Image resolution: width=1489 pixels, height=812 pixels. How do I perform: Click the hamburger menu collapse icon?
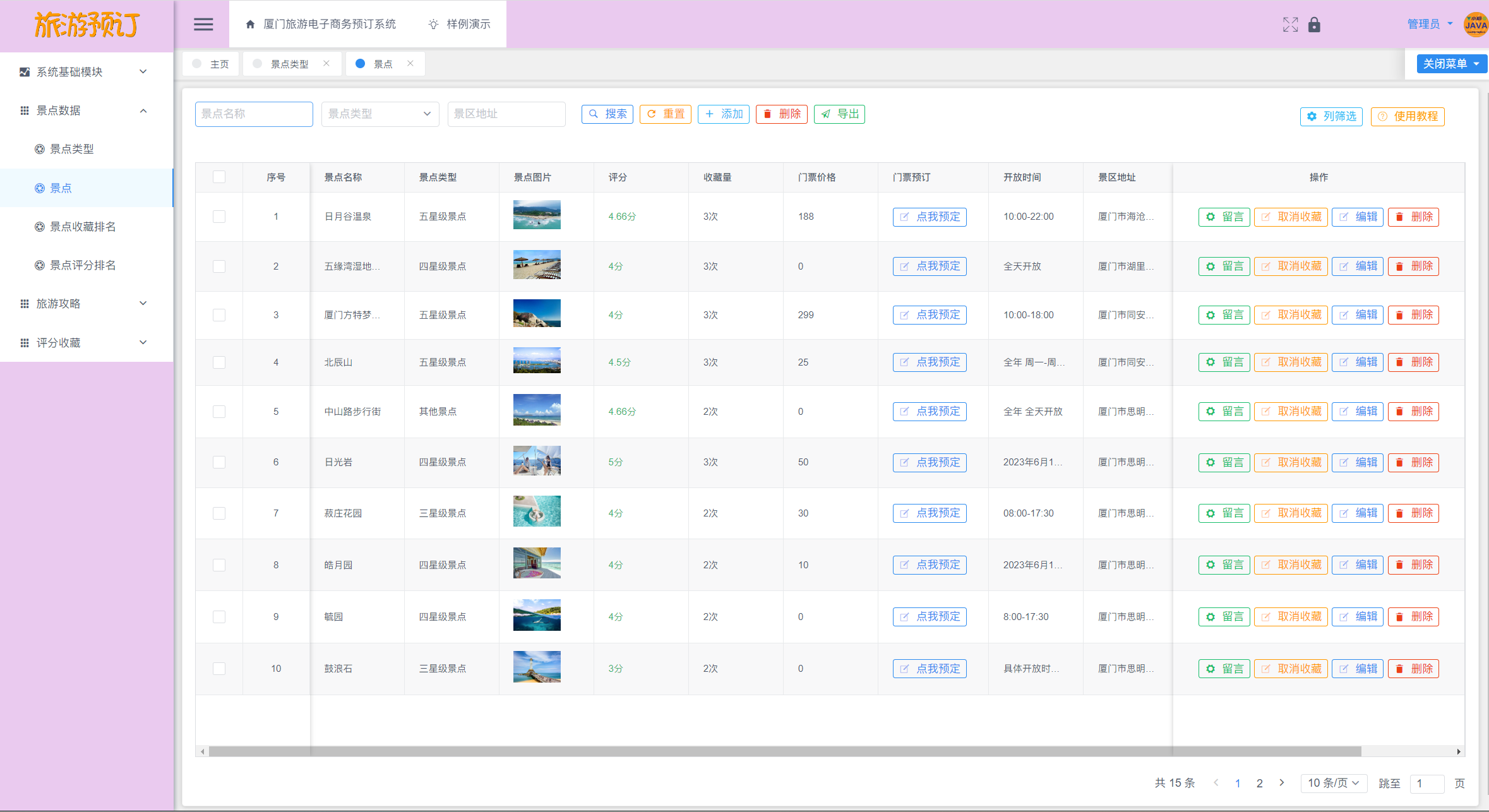[x=203, y=24]
